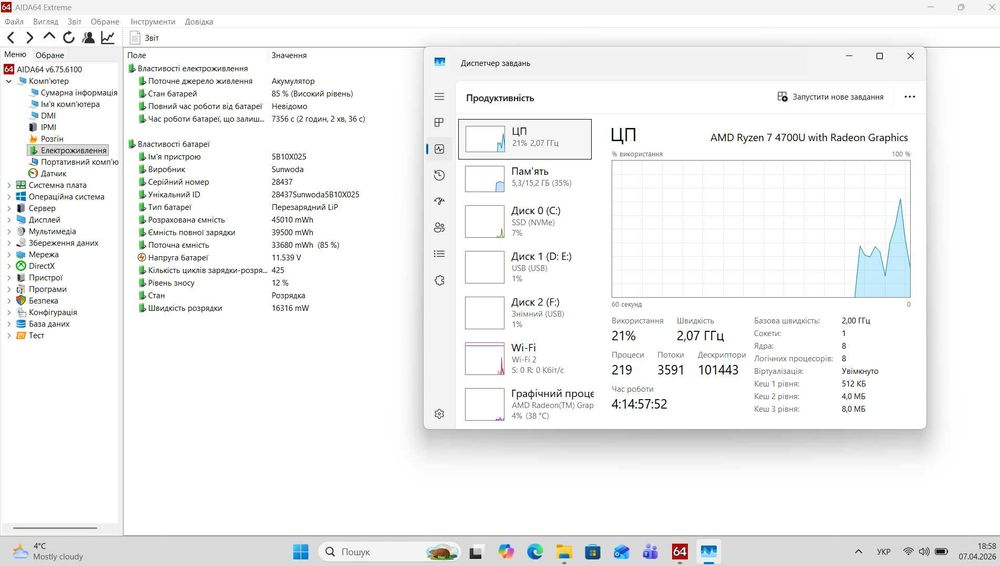Expand the DirectX tree node
1000x566 pixels.
point(9,266)
